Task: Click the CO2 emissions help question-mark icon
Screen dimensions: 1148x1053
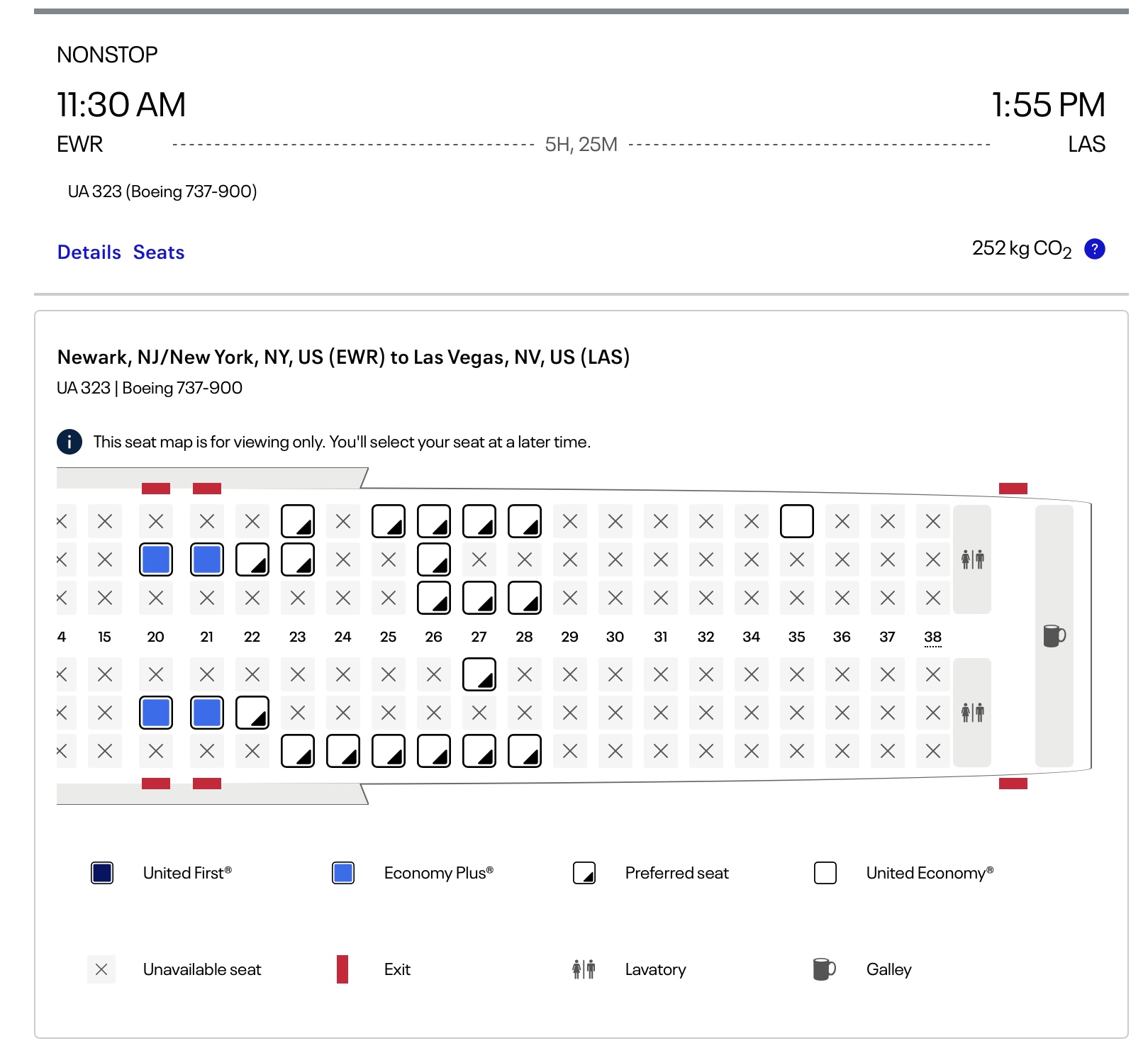Action: [1095, 249]
